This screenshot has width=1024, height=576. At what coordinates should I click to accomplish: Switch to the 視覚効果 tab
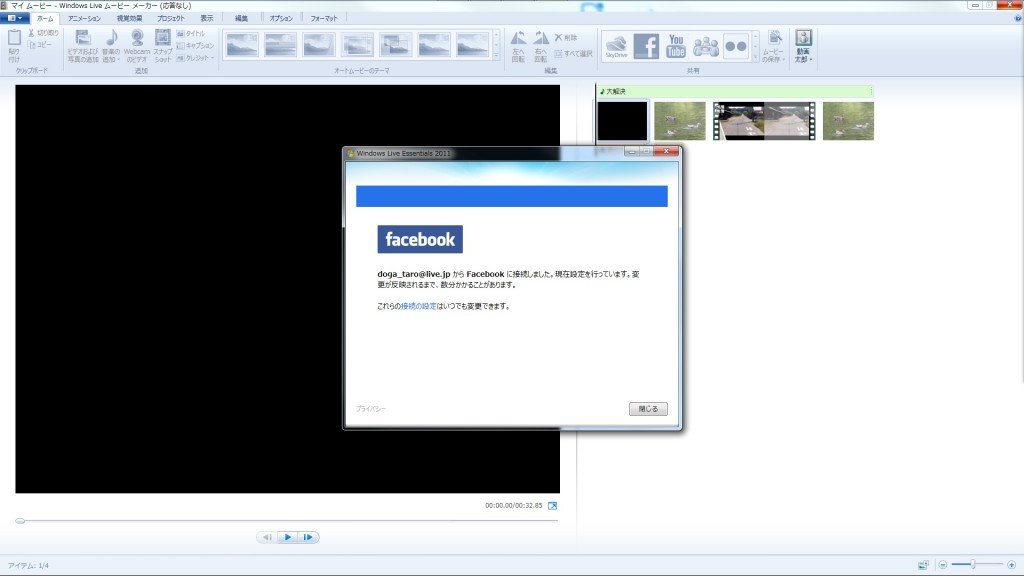(x=129, y=18)
